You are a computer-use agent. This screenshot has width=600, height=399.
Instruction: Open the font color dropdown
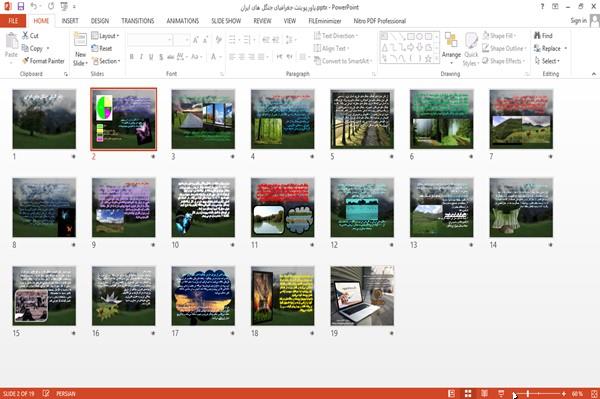(221, 57)
